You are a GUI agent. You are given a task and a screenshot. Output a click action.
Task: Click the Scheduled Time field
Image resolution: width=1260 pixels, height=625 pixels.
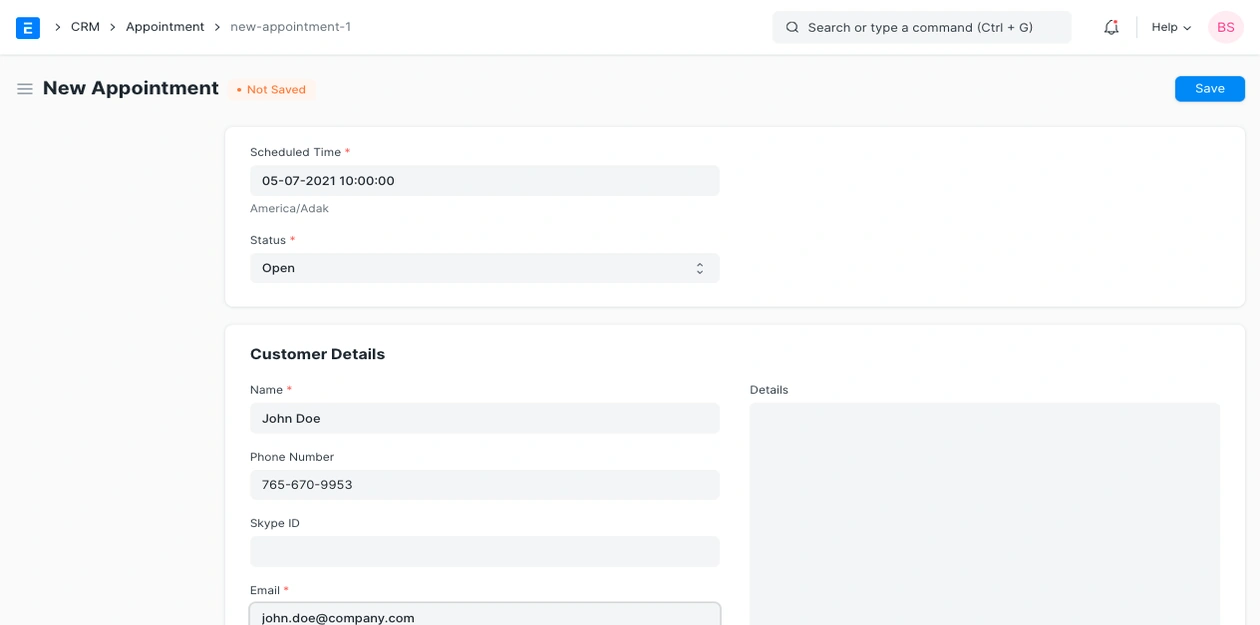484,181
